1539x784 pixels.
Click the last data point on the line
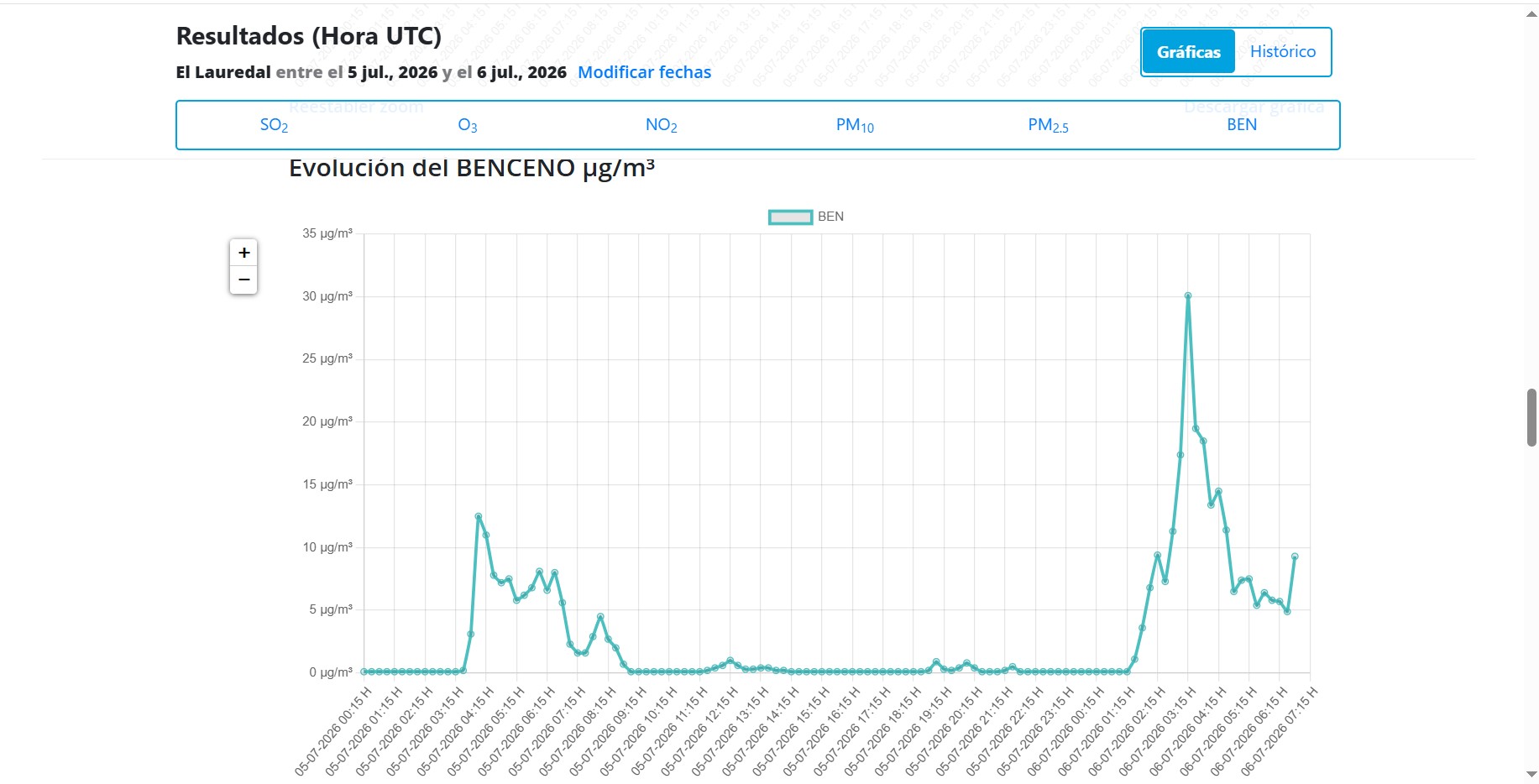pyautogui.click(x=1295, y=557)
